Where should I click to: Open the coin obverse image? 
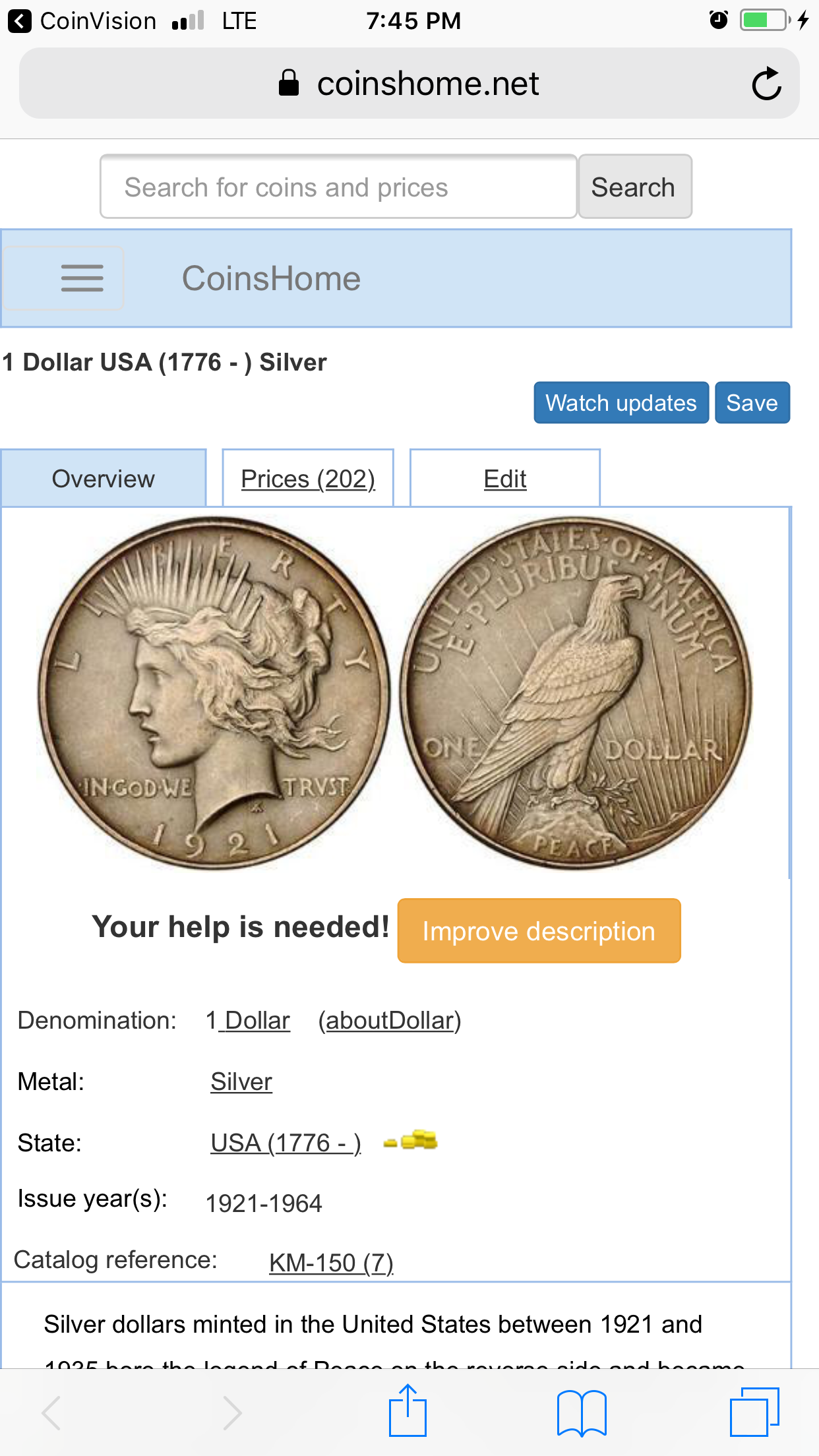pyautogui.click(x=214, y=693)
